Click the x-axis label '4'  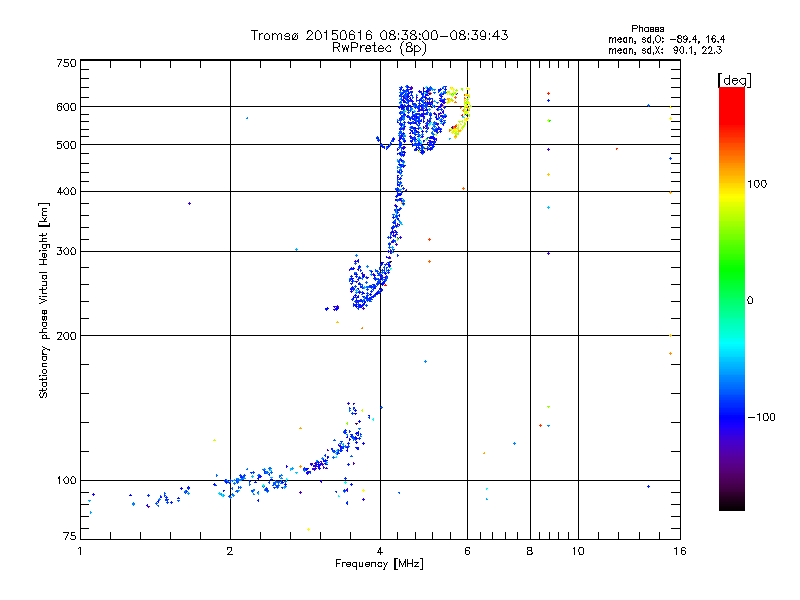coord(380,552)
